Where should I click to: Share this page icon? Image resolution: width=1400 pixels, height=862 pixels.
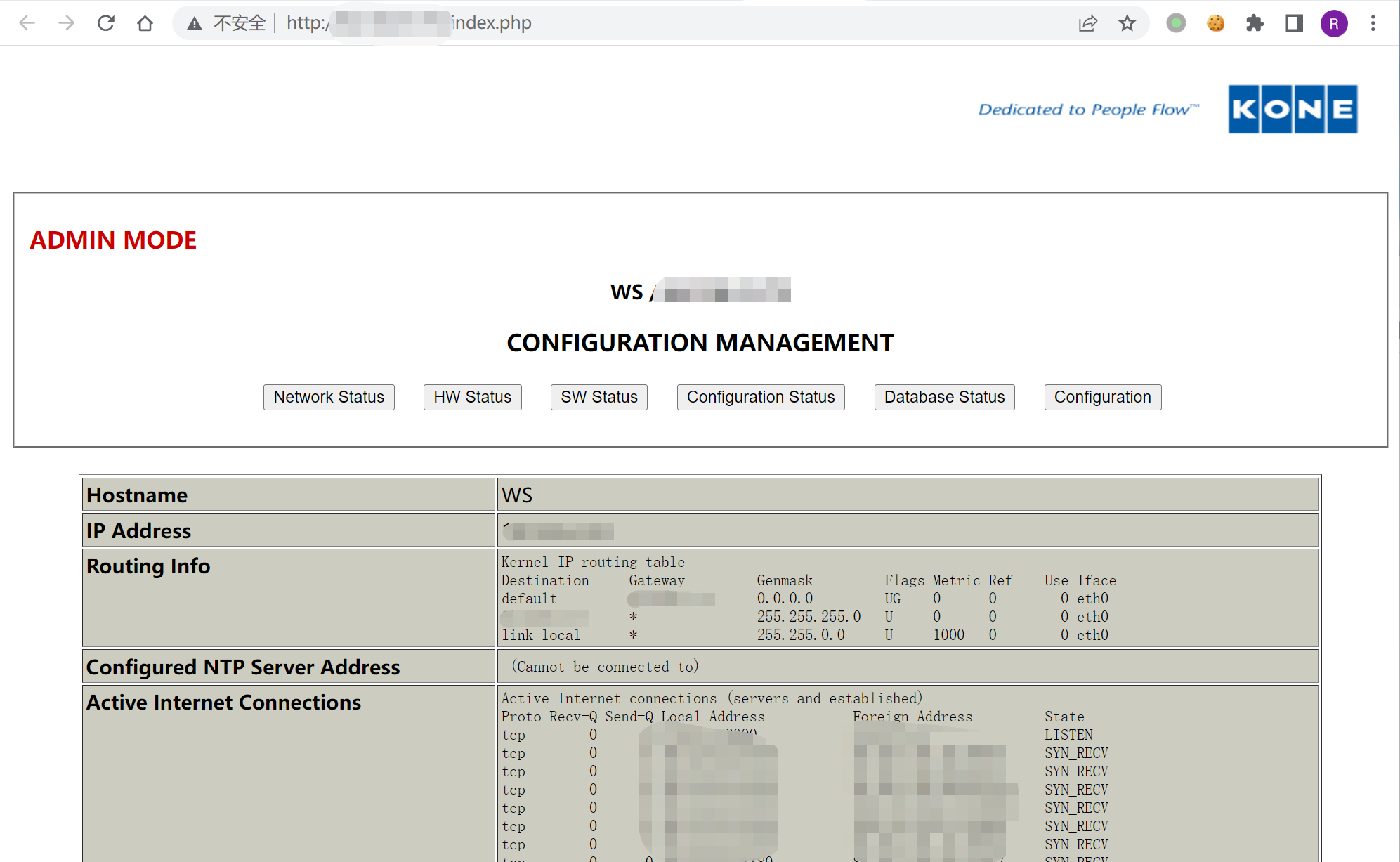pyautogui.click(x=1087, y=23)
